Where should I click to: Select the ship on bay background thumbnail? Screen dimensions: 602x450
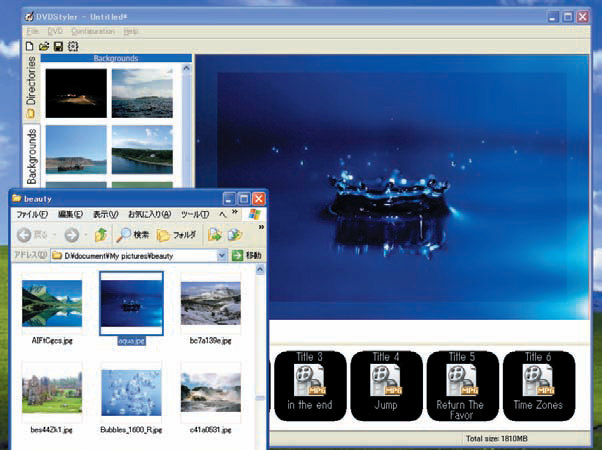click(x=76, y=150)
